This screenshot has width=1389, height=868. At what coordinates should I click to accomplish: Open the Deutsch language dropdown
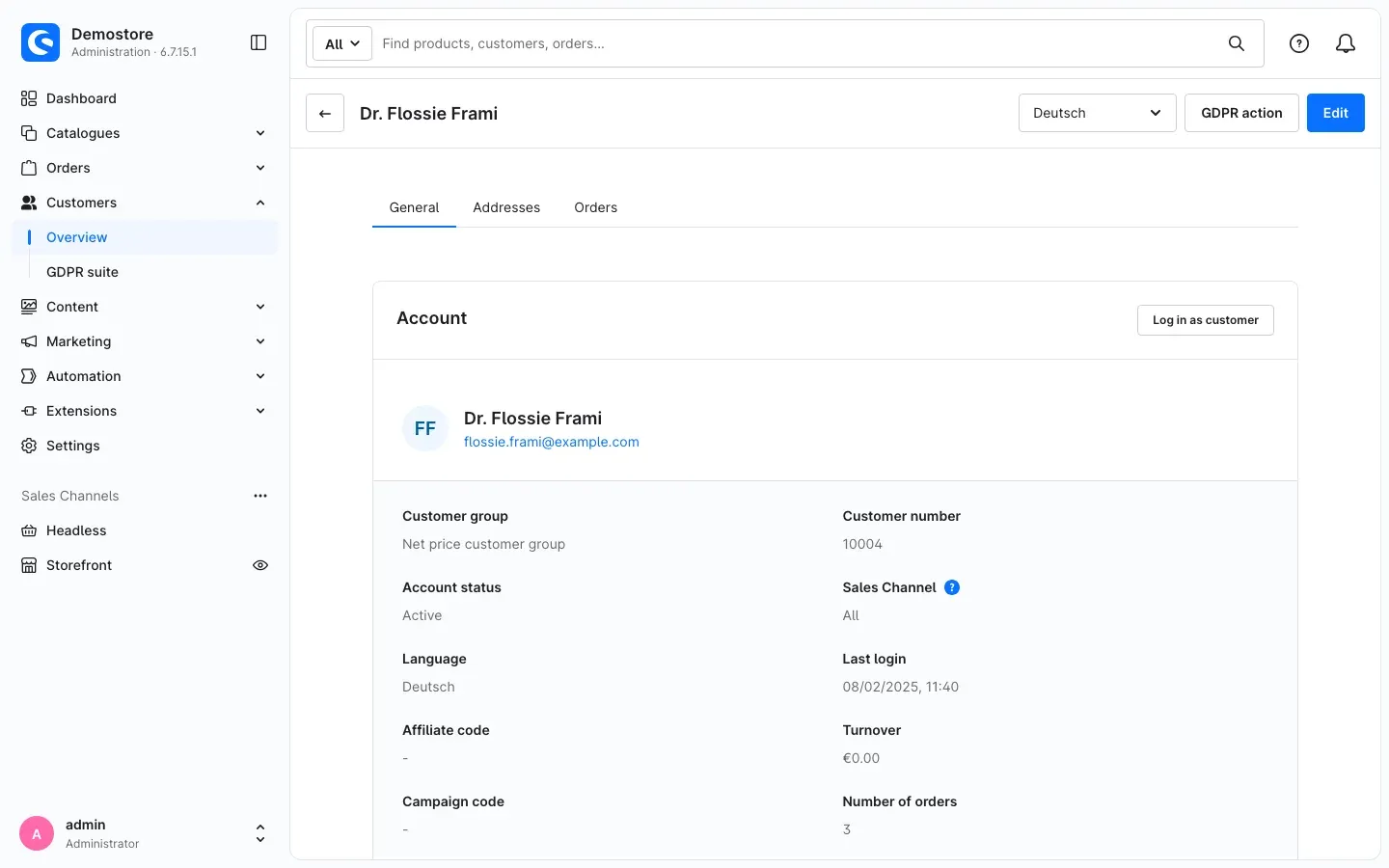coord(1098,113)
